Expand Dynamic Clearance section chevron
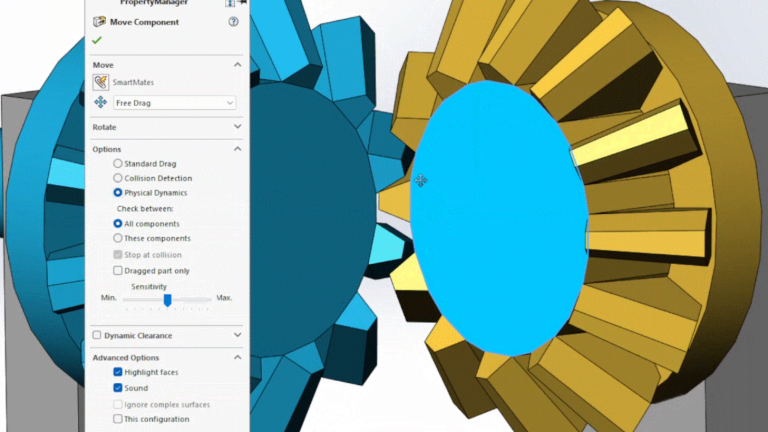 (237, 335)
